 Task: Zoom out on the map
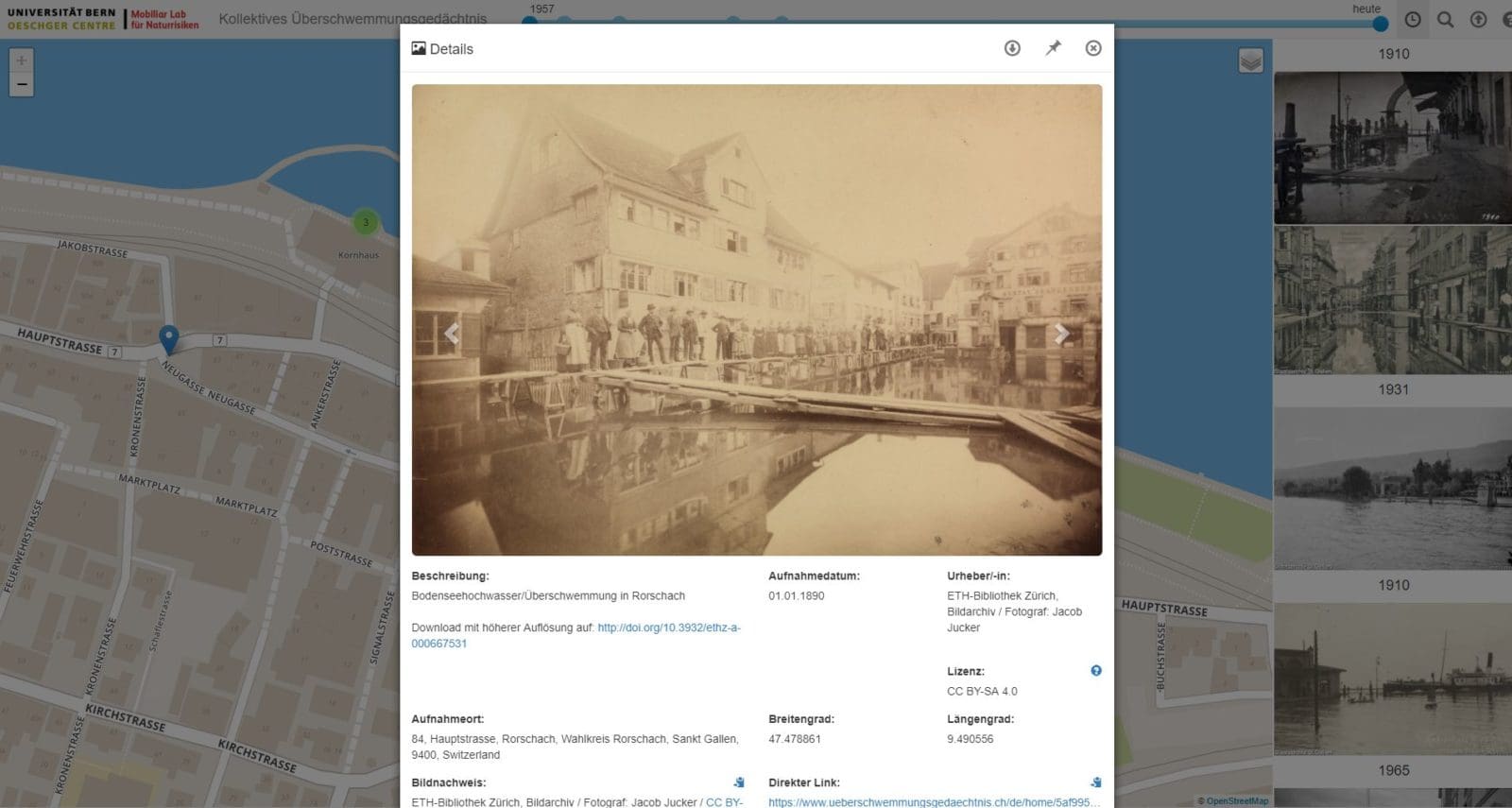point(22,85)
